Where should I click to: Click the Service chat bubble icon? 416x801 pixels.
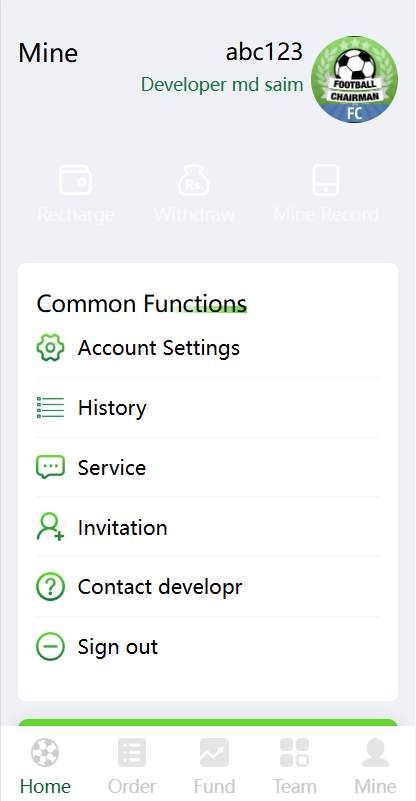click(50, 467)
